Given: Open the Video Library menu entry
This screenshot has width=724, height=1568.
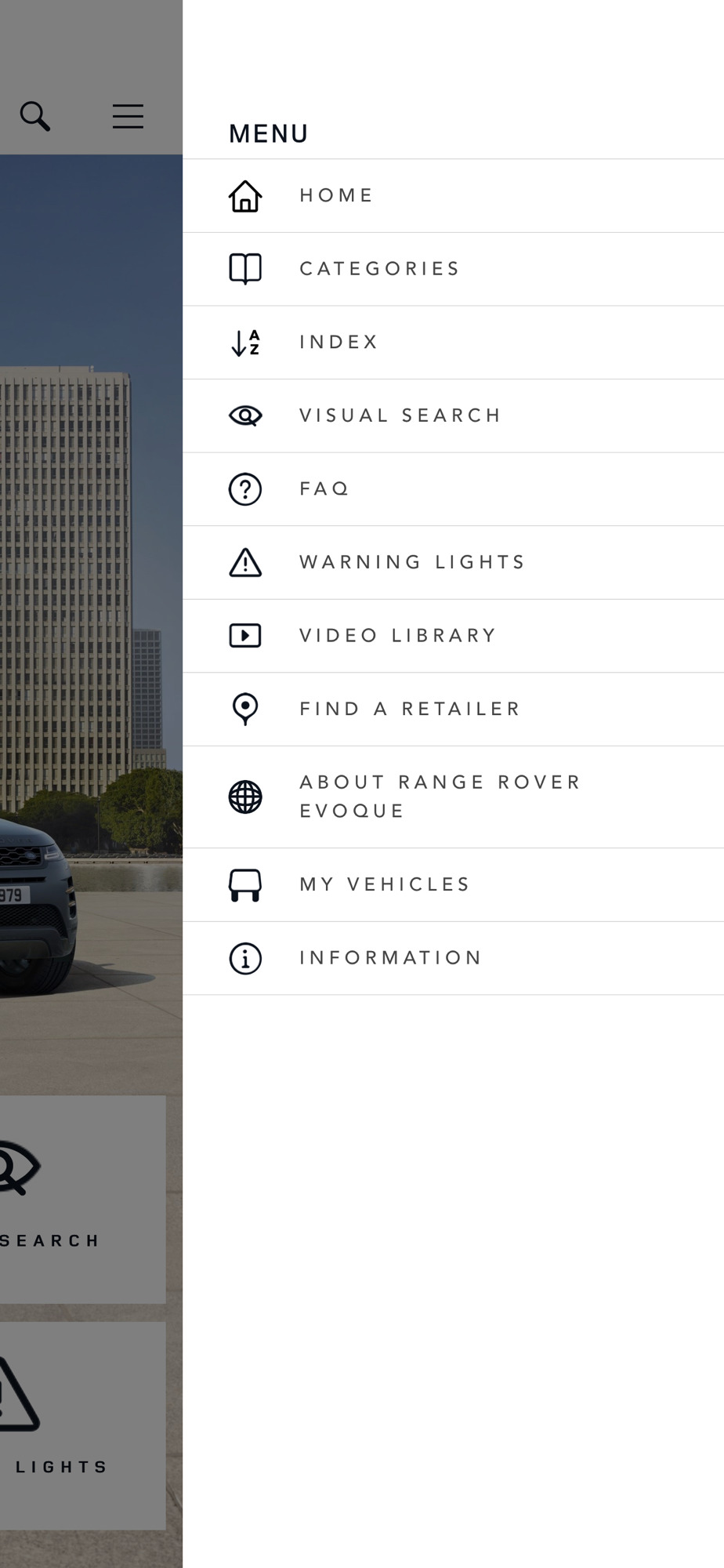Looking at the screenshot, I should [453, 636].
